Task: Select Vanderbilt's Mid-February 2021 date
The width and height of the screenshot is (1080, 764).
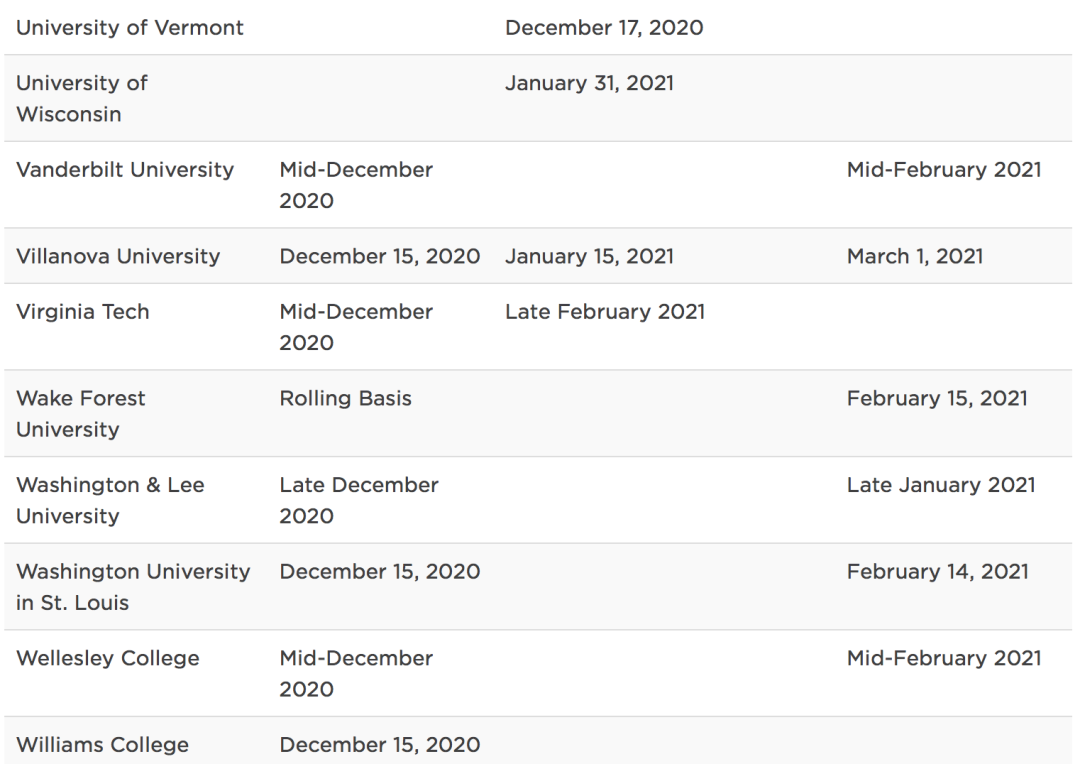Action: click(x=943, y=170)
